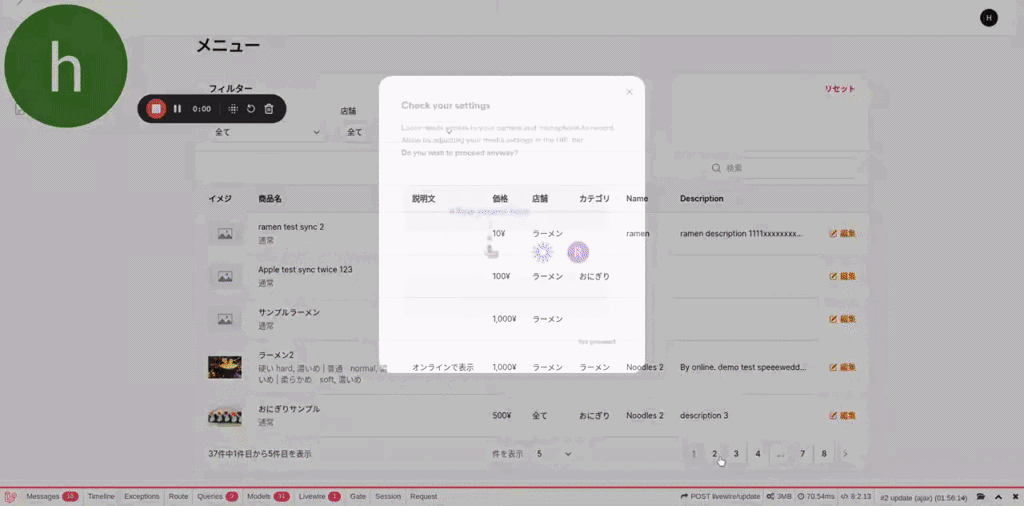The height and width of the screenshot is (506, 1024).
Task: Click the Laravel debugbar logo icon
Action: [x=10, y=496]
